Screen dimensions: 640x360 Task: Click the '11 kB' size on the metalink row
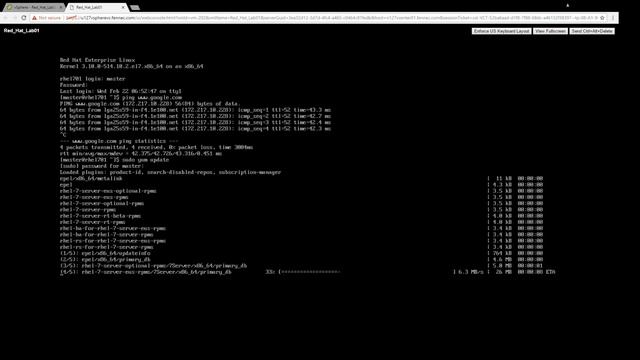[504, 178]
